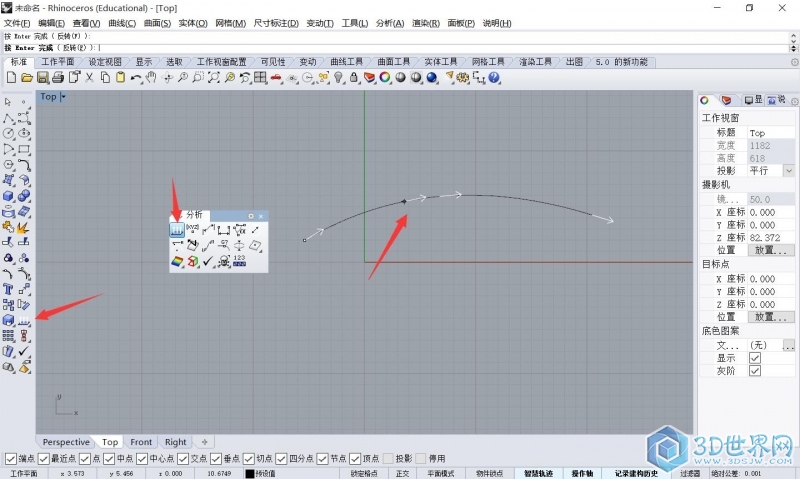Viewport: 800px width, 479px height.
Task: Open the 分析(A) menu
Action: [390, 23]
